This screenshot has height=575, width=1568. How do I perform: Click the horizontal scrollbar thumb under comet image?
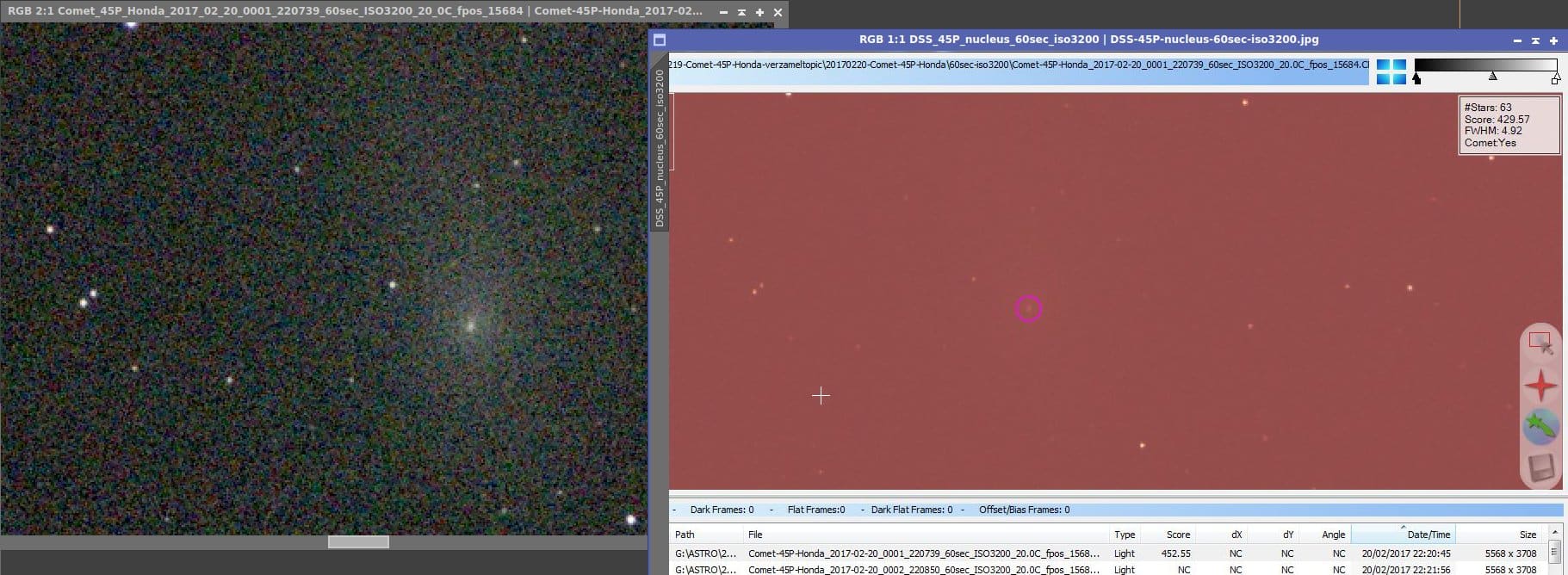(358, 541)
